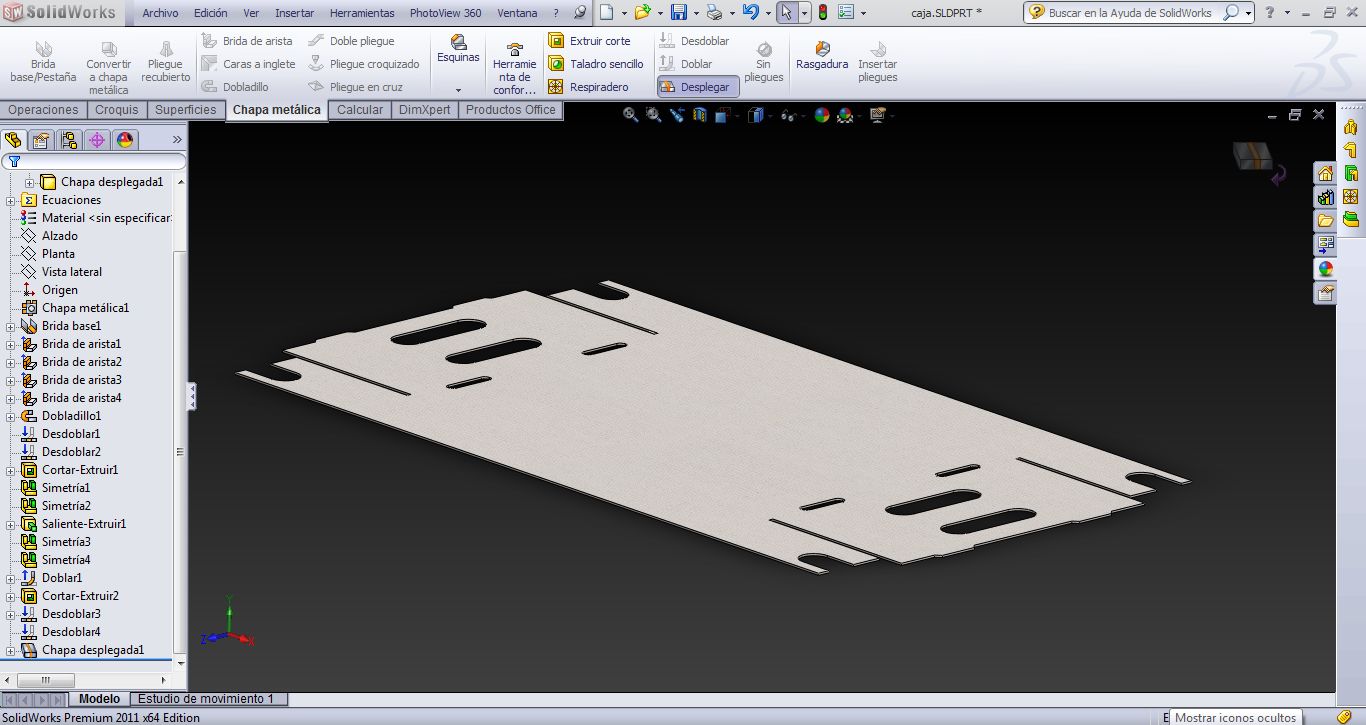Toggle the Desplegar flatten button
Image resolution: width=1366 pixels, height=725 pixels.
click(698, 87)
